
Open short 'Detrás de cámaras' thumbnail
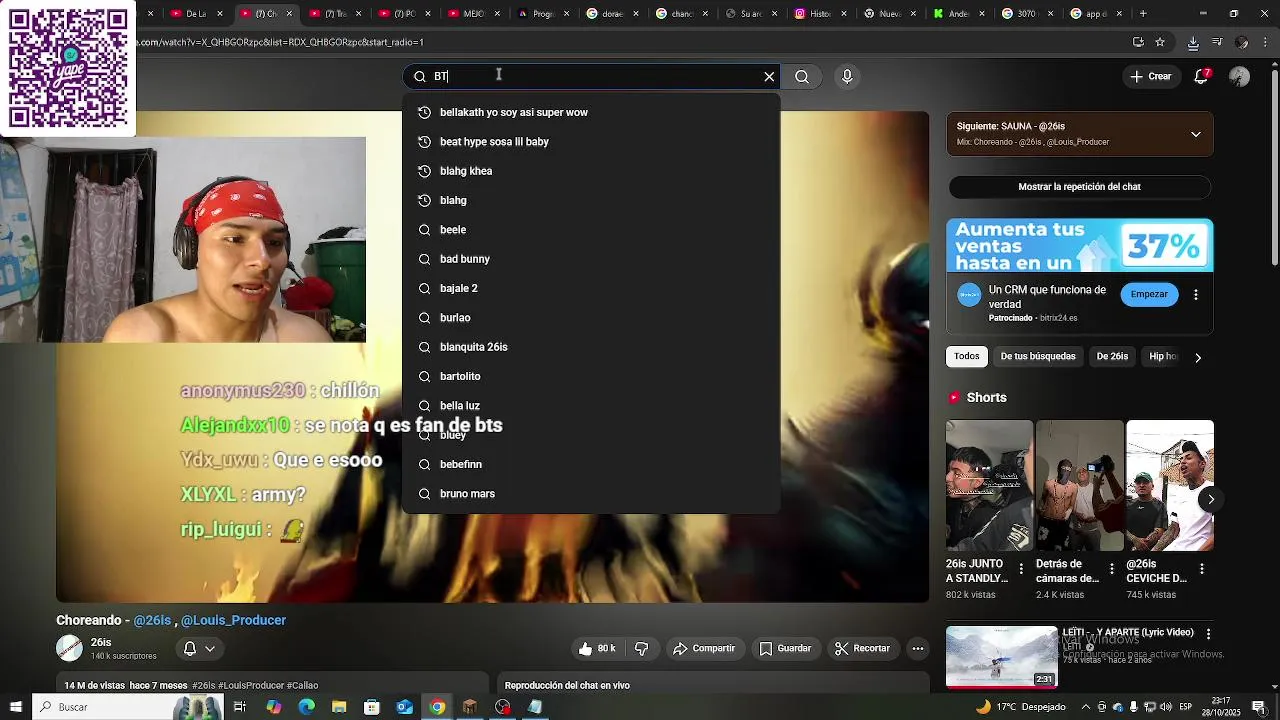point(1079,485)
